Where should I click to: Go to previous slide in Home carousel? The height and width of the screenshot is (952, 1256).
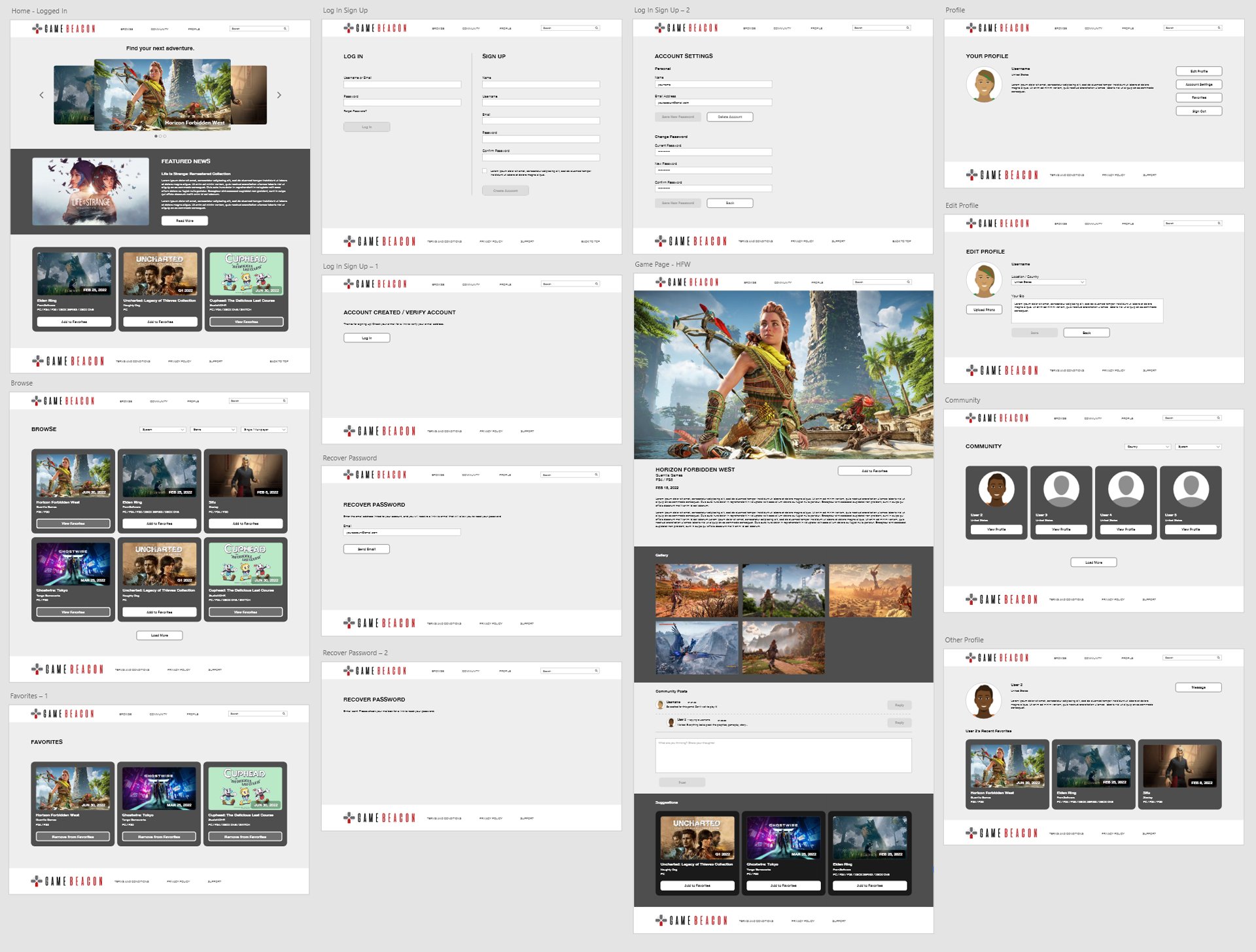tap(42, 95)
